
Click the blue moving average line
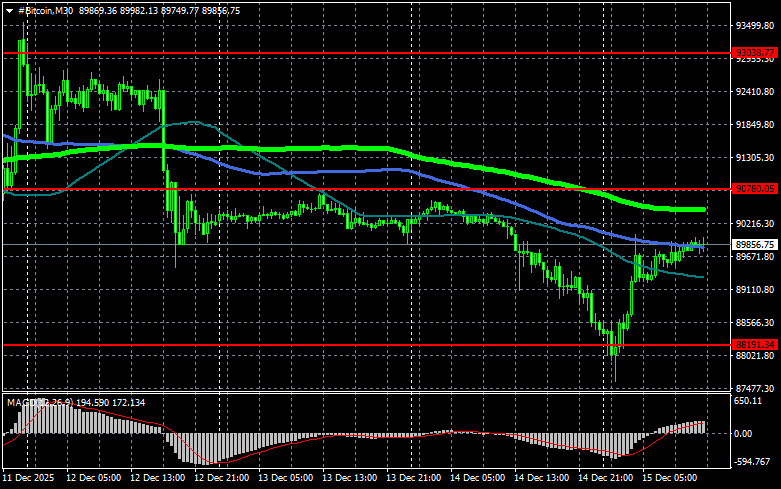[300, 172]
